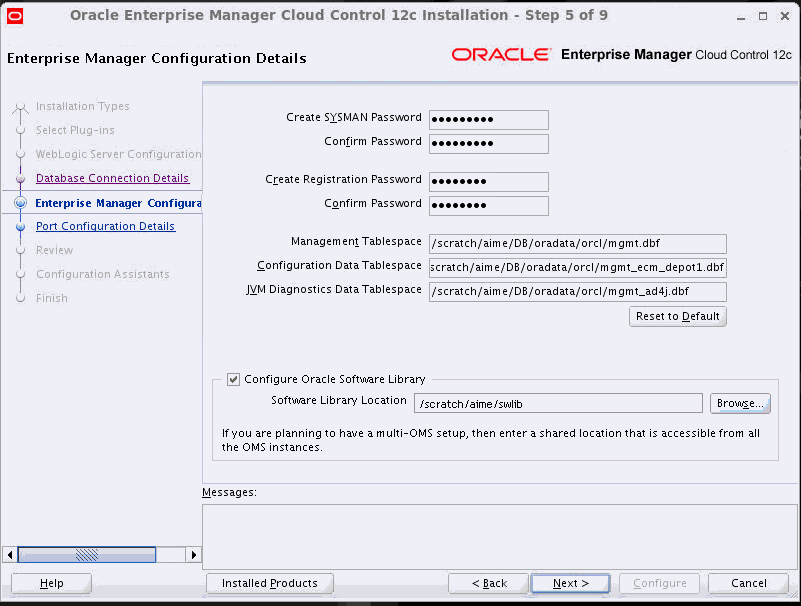Click the Software Library Location field

(558, 404)
